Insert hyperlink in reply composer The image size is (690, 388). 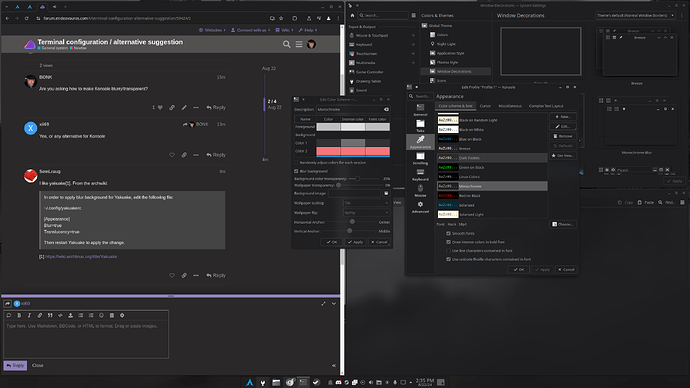click(40, 315)
